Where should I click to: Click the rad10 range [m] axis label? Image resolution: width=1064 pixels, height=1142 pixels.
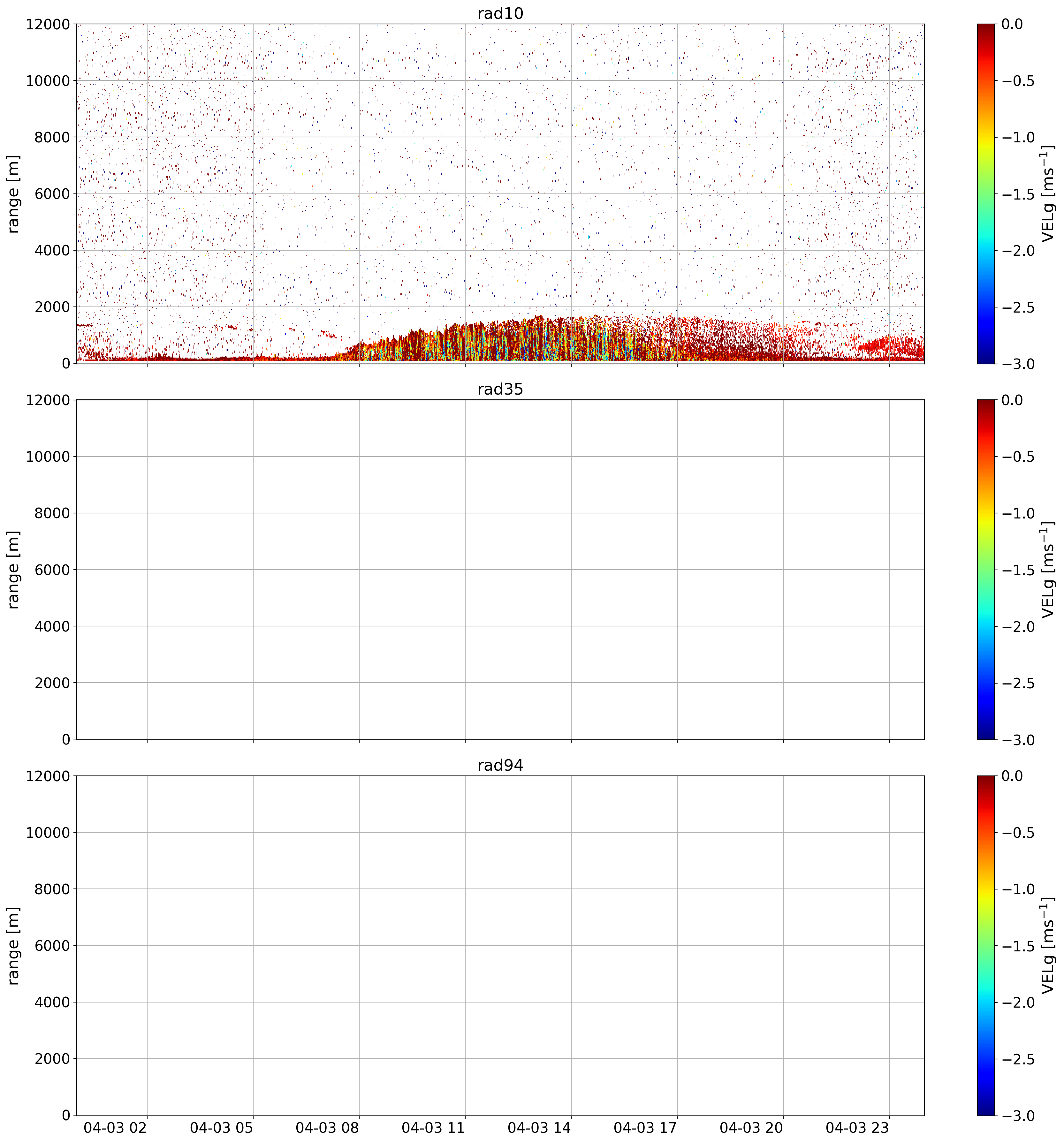(13, 193)
